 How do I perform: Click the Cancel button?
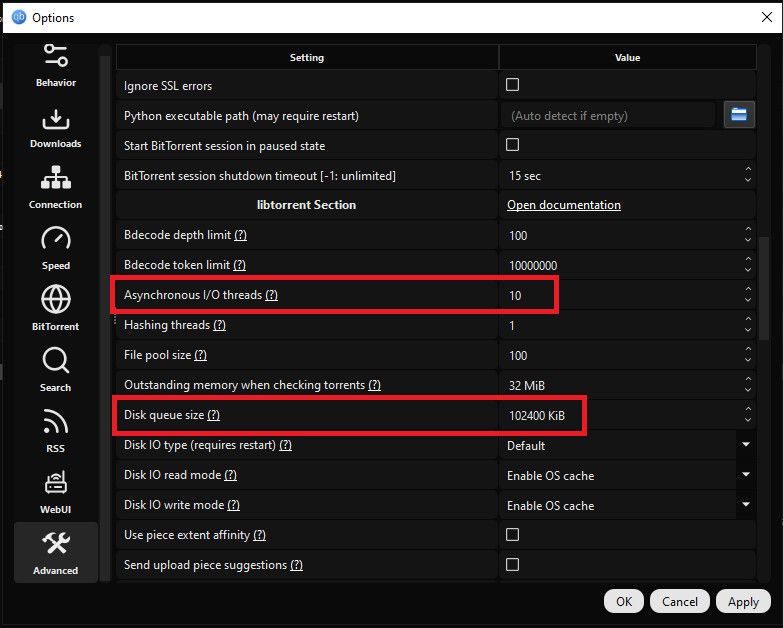(680, 602)
